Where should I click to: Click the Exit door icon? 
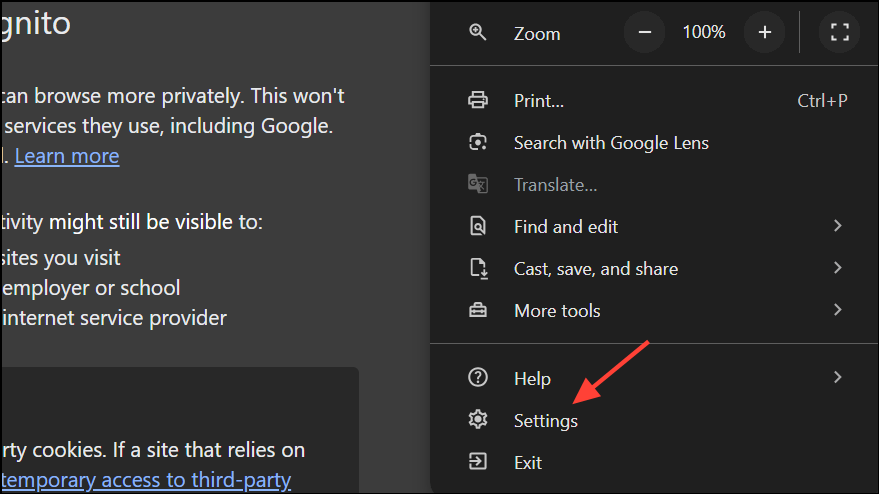478,461
